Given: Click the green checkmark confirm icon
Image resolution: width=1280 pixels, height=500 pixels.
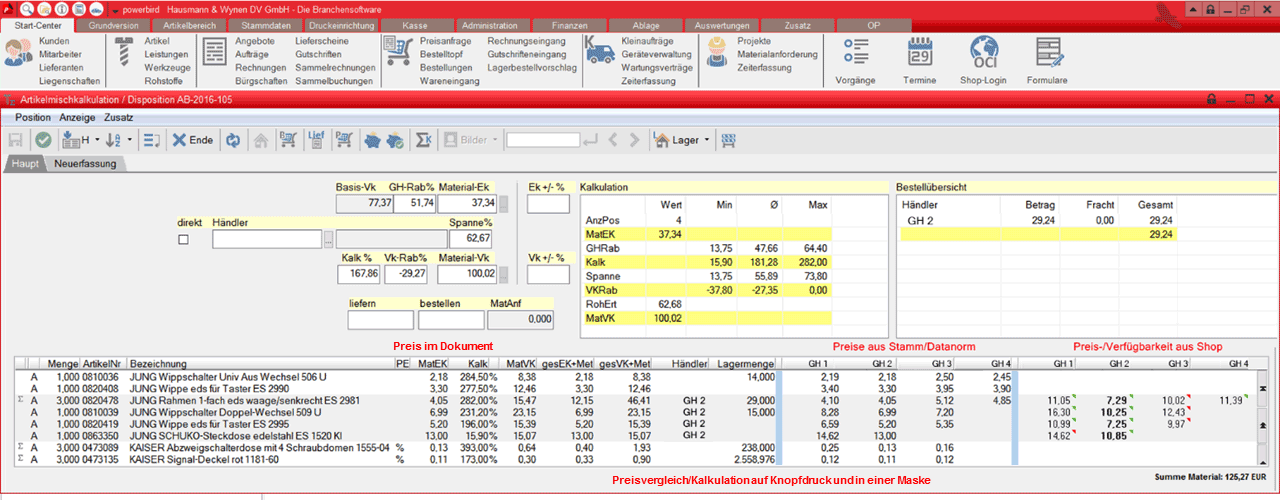Looking at the screenshot, I should pyautogui.click(x=43, y=140).
